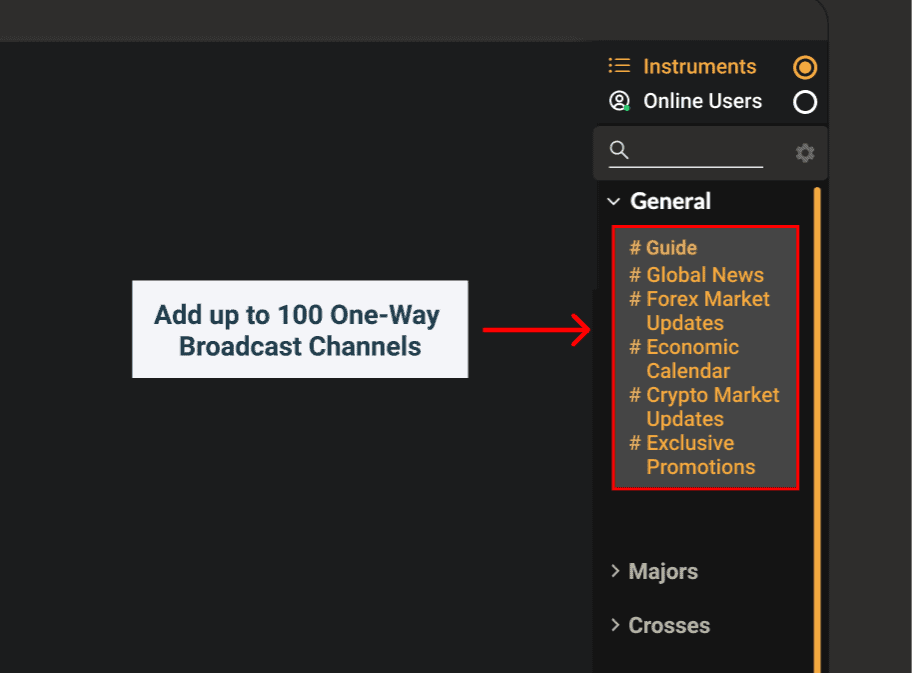The image size is (912, 673).
Task: Select the Online Users radio button
Action: pyautogui.click(x=805, y=102)
